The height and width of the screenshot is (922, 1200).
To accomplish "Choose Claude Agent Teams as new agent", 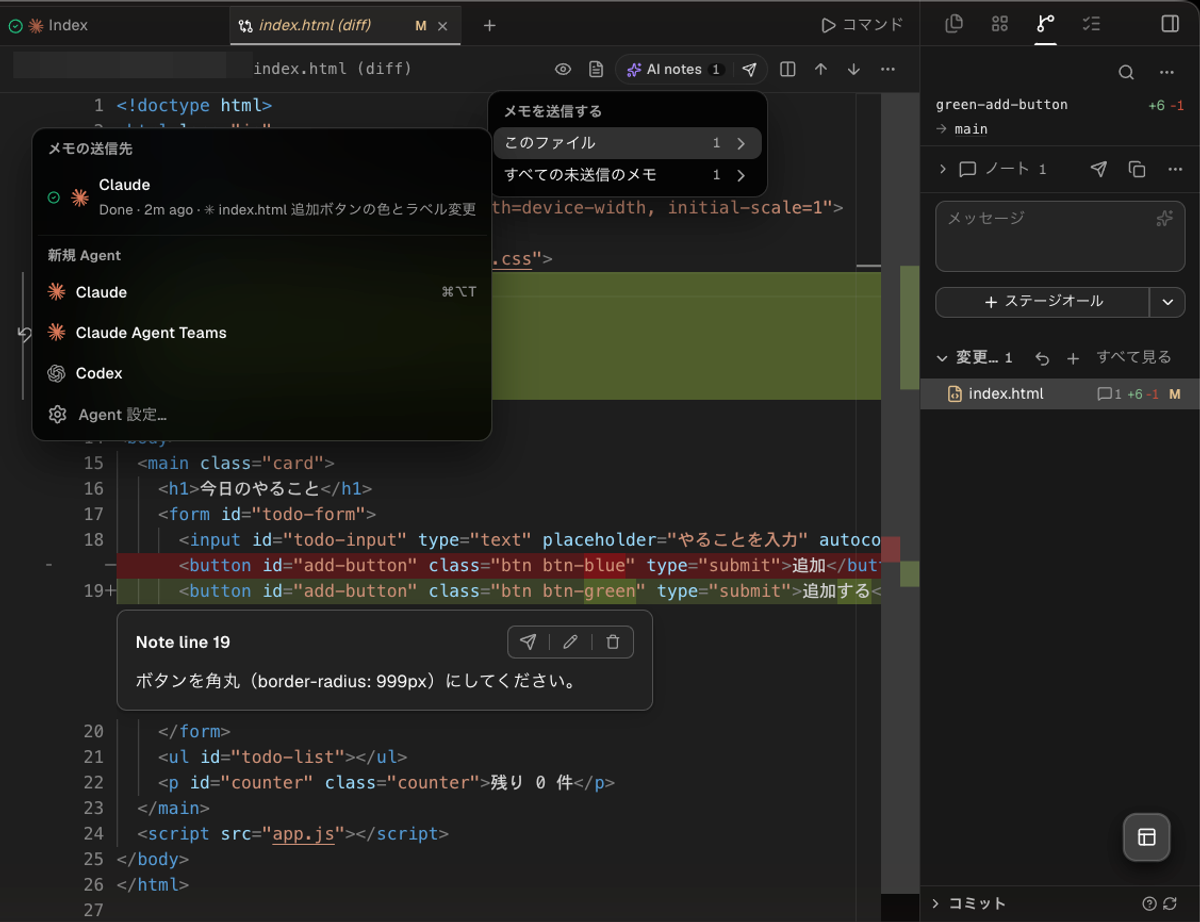I will click(x=262, y=333).
